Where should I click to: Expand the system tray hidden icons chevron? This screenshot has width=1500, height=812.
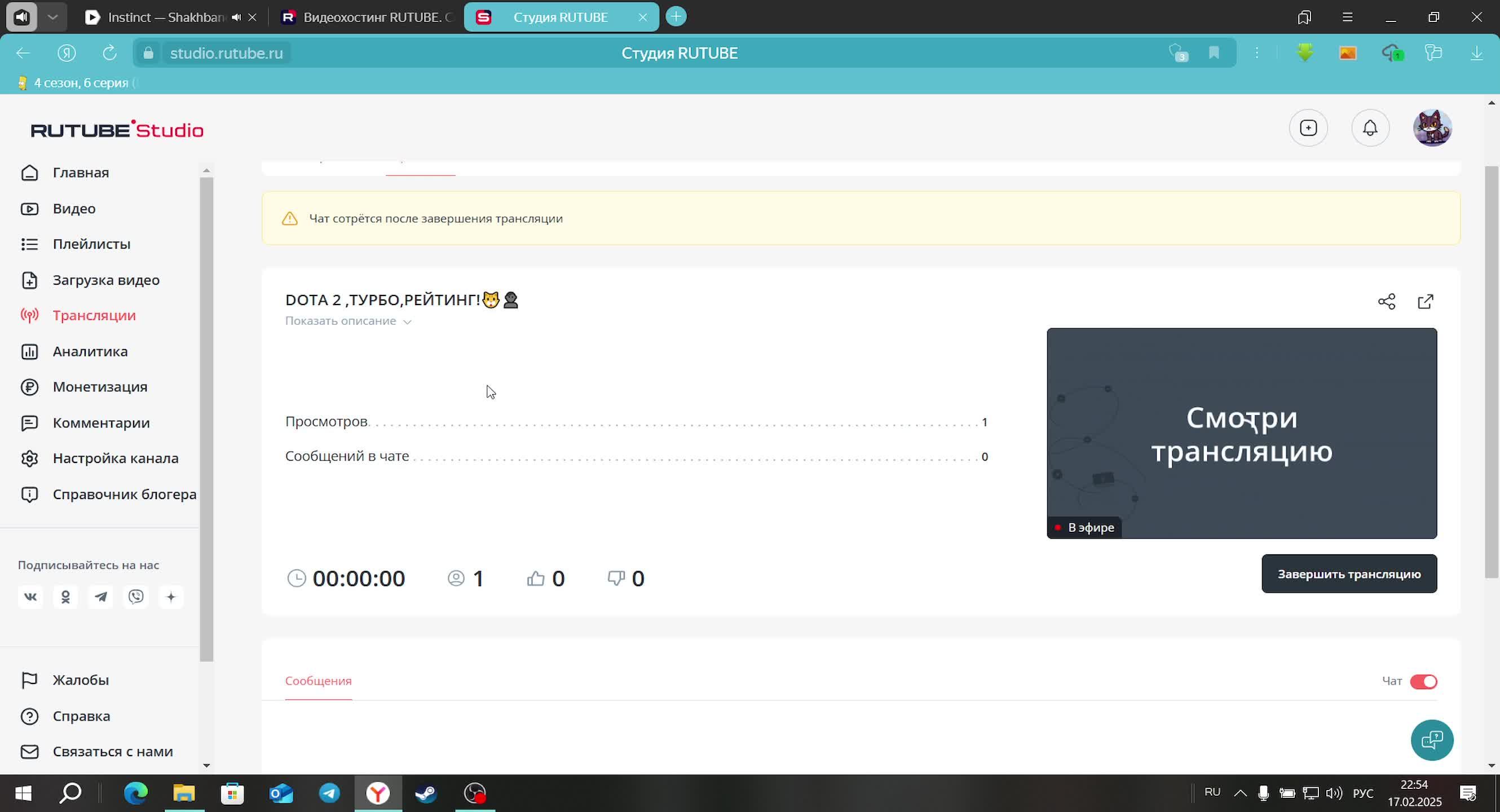tap(1240, 794)
